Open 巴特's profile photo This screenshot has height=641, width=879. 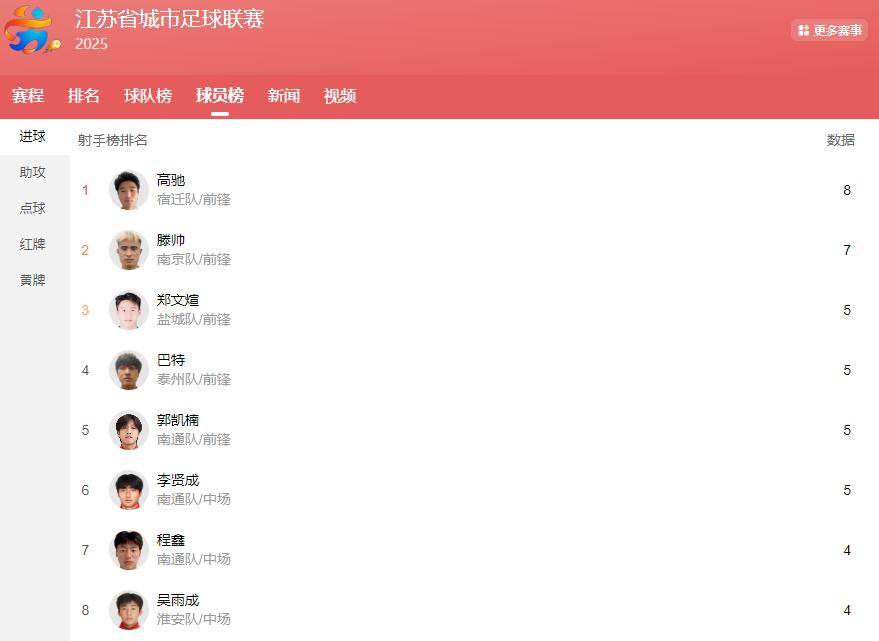pos(128,370)
